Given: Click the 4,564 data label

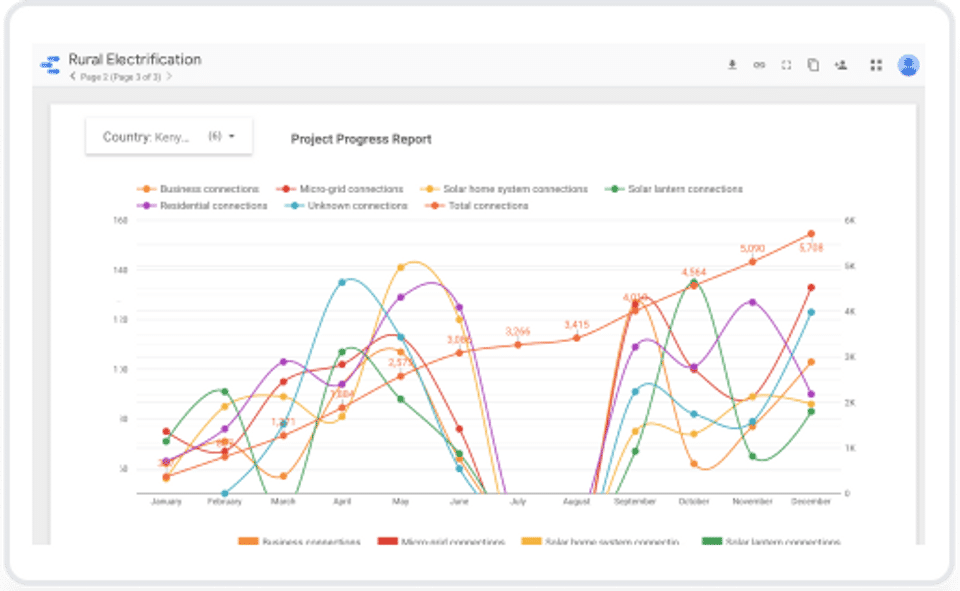Looking at the screenshot, I should point(694,272).
